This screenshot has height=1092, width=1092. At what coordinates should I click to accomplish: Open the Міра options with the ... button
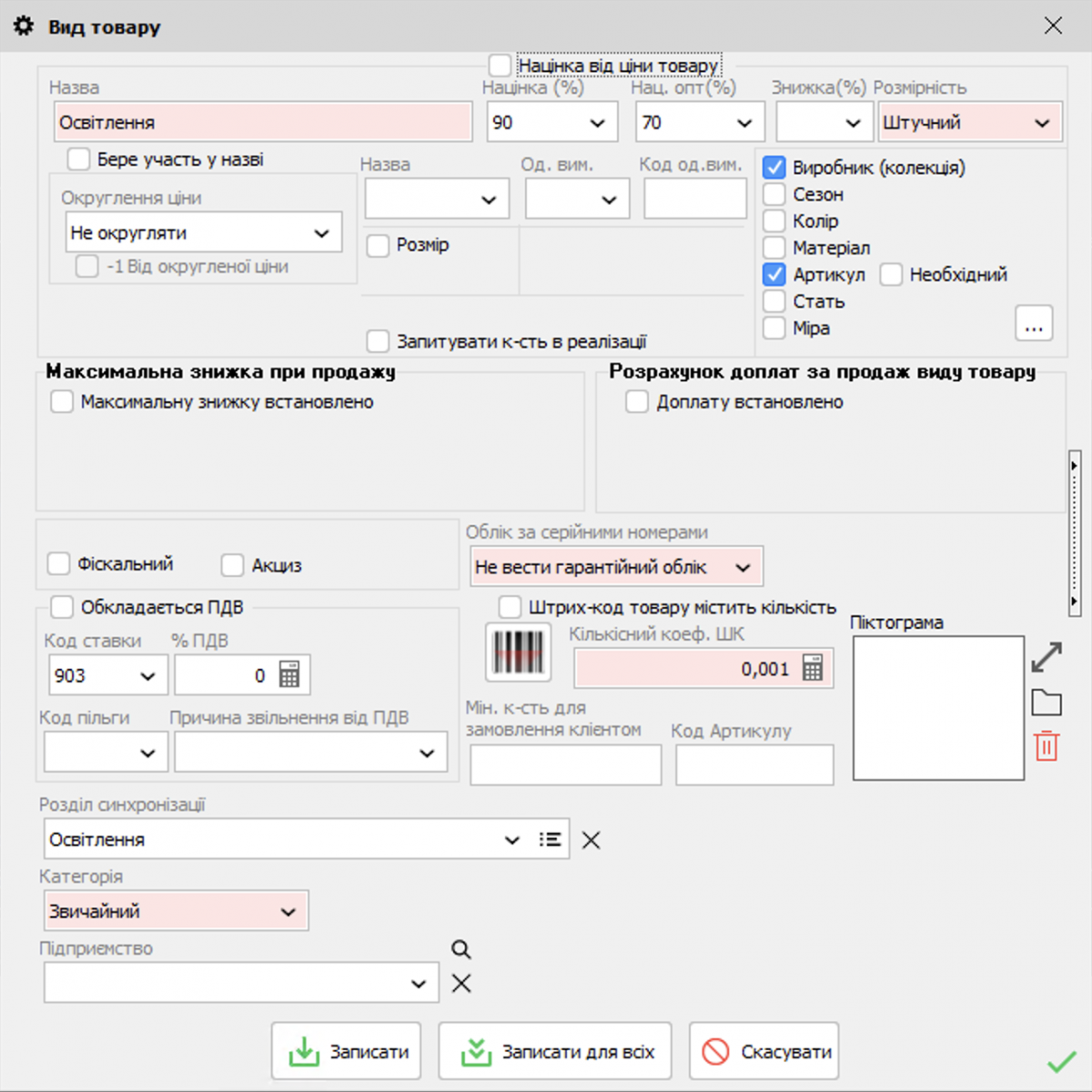coord(1034,323)
